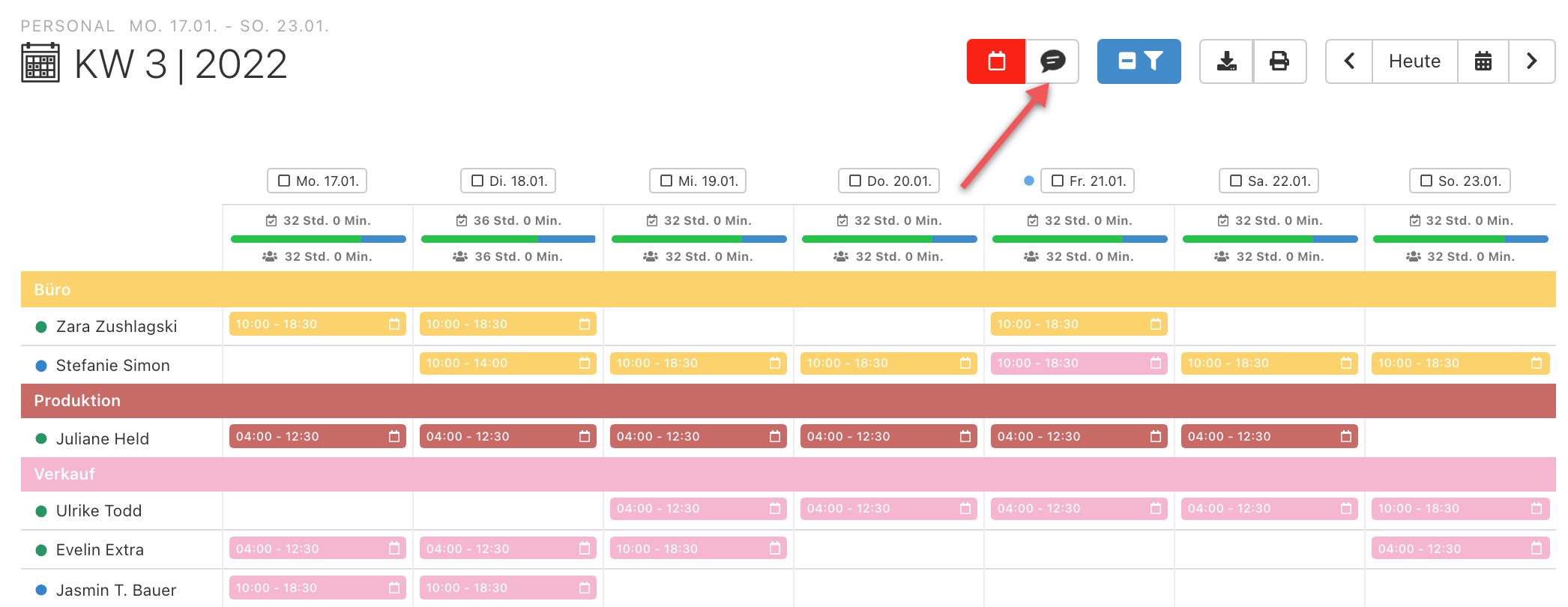The height and width of the screenshot is (607, 1568).
Task: Click Monday's green-blue hours progress bar
Action: coord(319,239)
